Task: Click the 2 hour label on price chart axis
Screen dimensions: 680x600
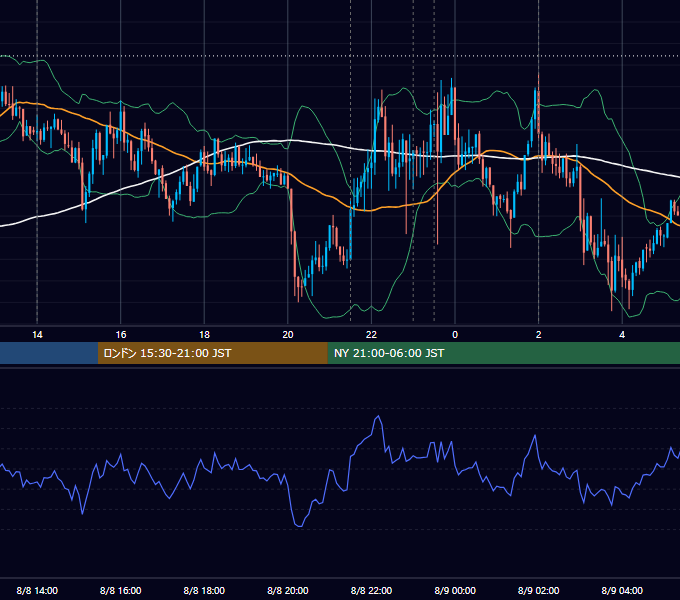Action: 539,335
